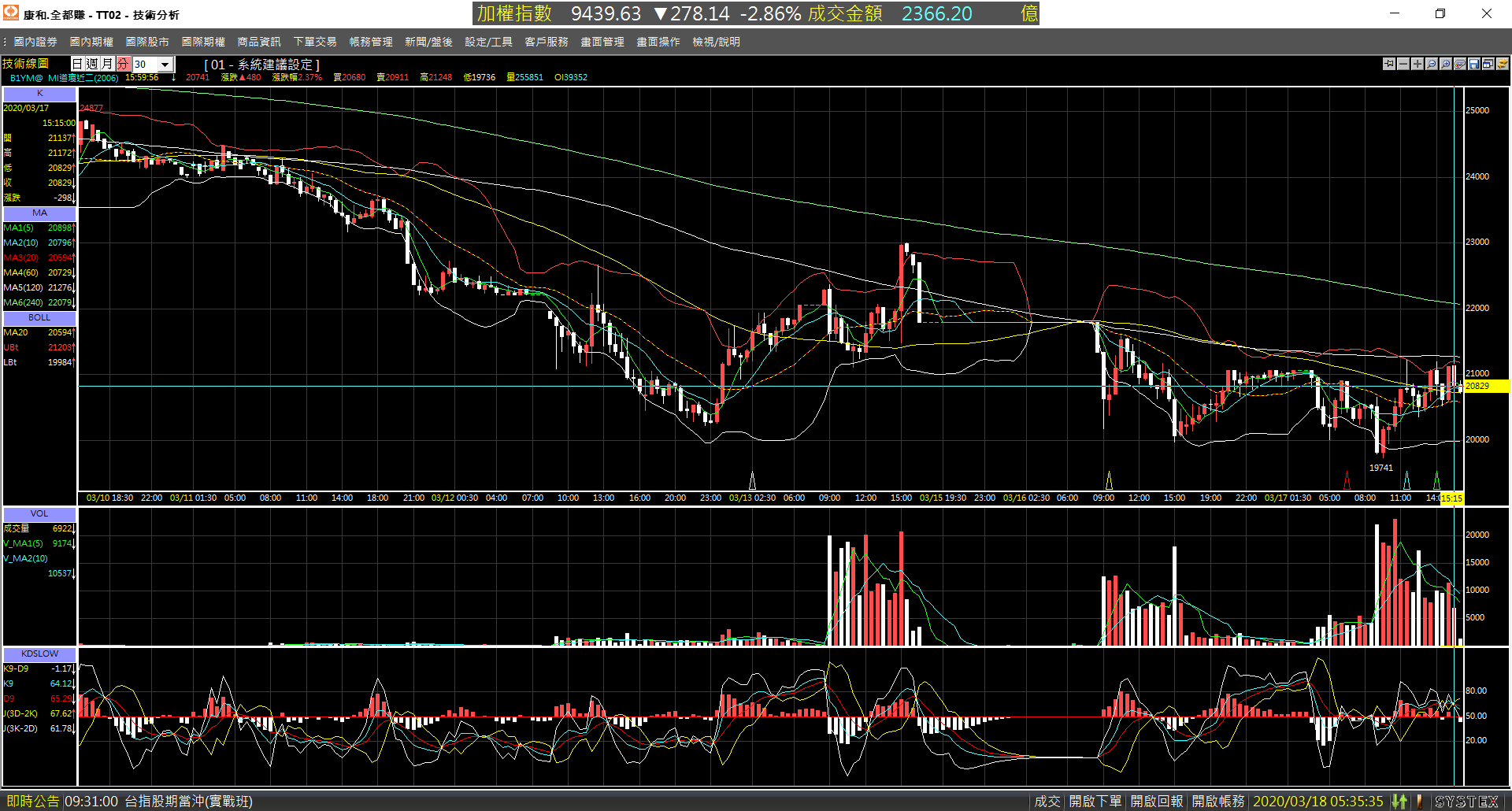The width and height of the screenshot is (1512, 811).
Task: Click the MA indicator panel header
Action: point(39,213)
